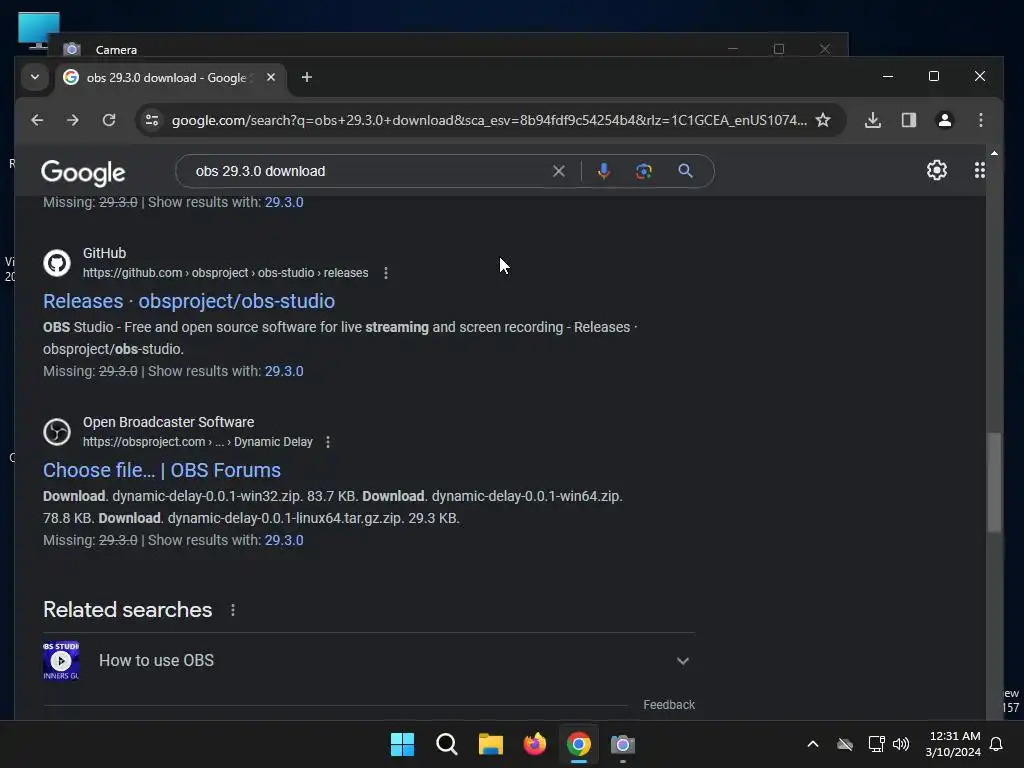Click Feedback link below related searches
The image size is (1024, 768).
[669, 705]
